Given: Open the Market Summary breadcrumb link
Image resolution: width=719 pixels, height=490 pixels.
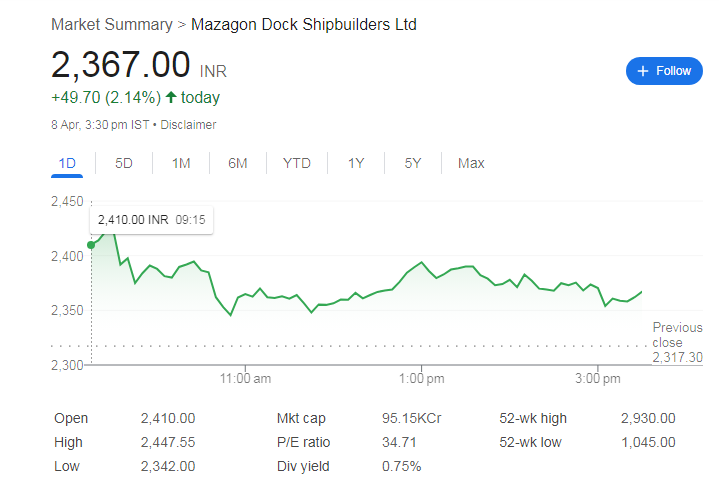Looking at the screenshot, I should click(x=111, y=24).
